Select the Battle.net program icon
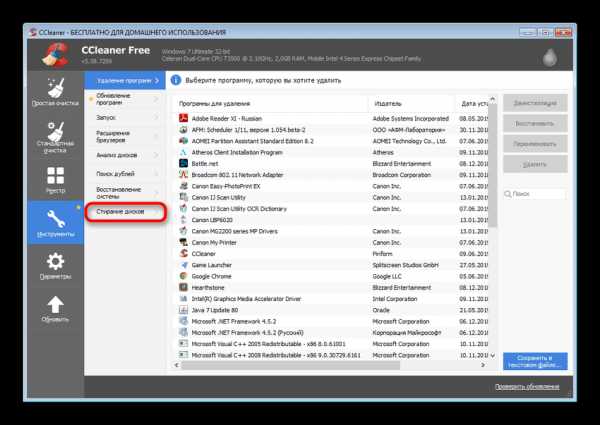 [184, 163]
